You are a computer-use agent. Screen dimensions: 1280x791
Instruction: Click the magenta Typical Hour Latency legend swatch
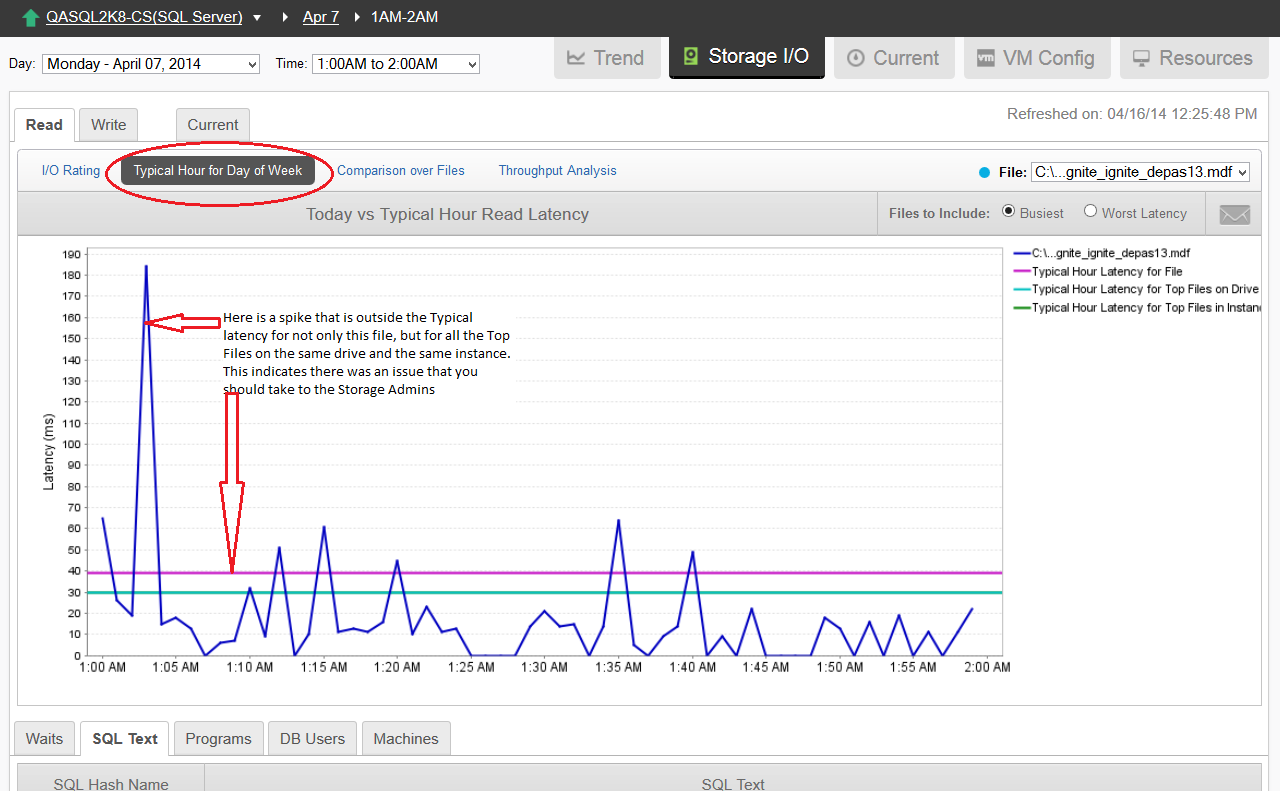[x=1022, y=272]
